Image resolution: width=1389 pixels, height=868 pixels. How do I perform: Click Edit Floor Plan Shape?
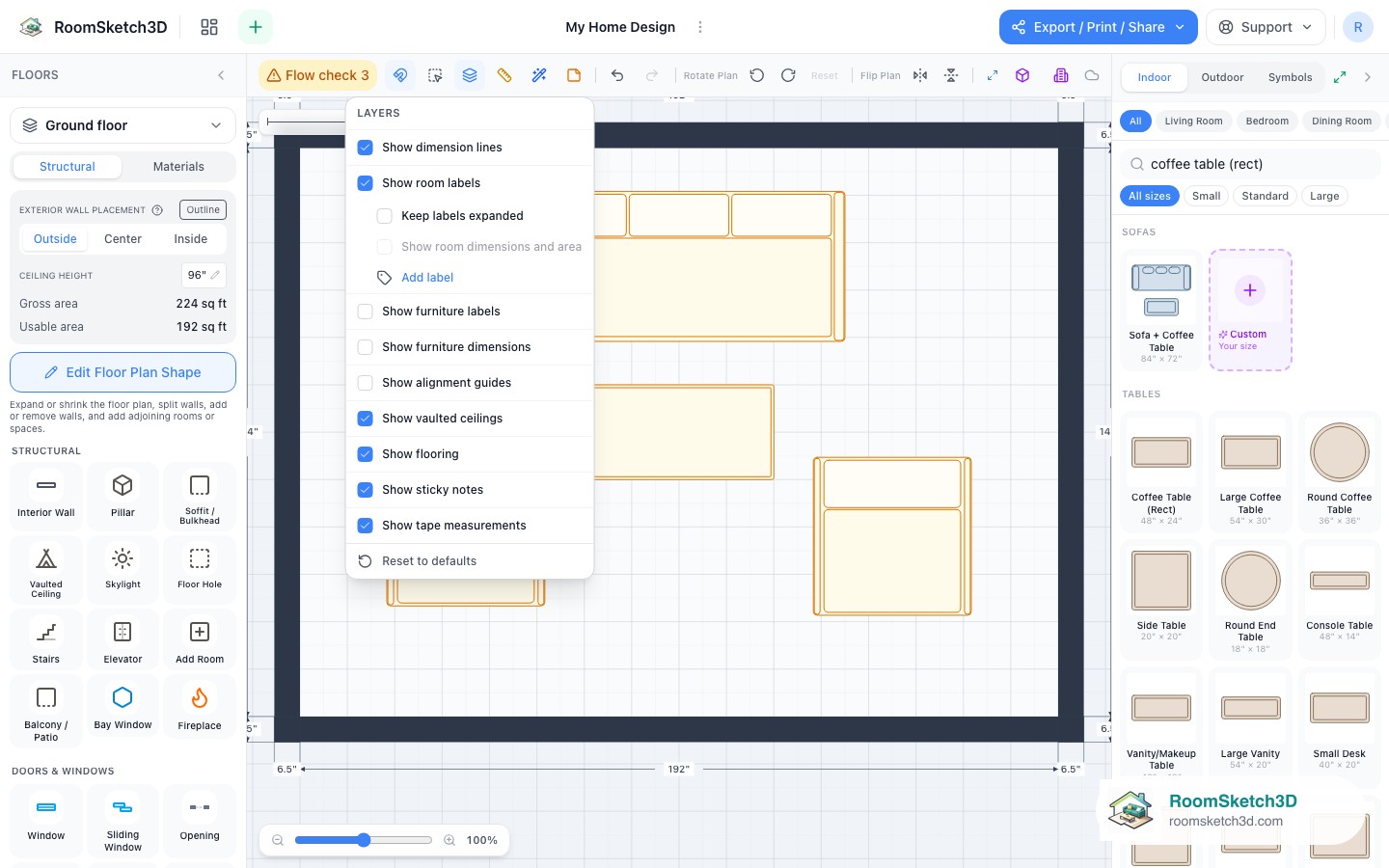point(123,372)
